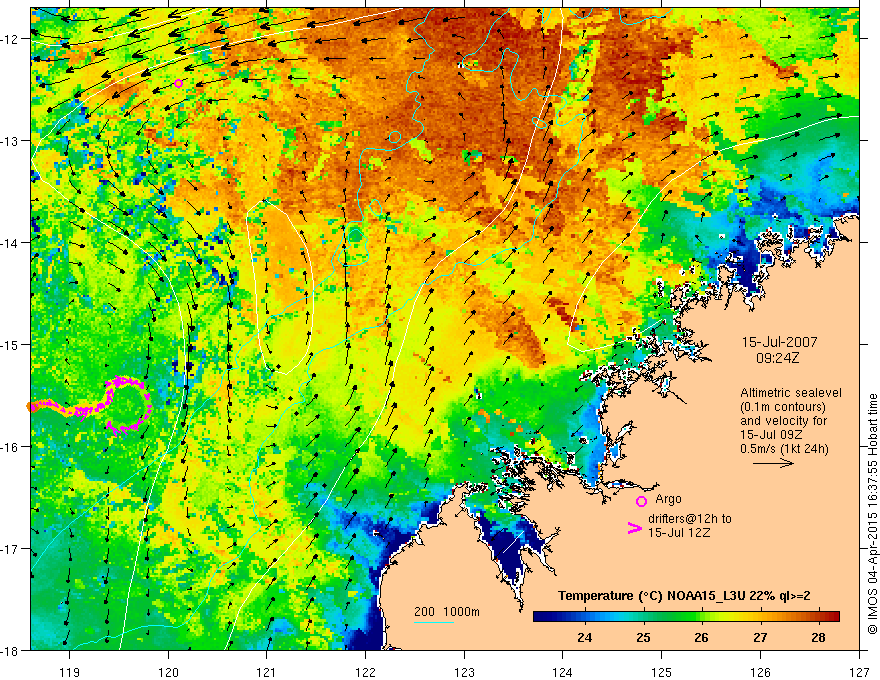
Task: Click the '(0.1m contours)' caption line
Action: (x=783, y=407)
